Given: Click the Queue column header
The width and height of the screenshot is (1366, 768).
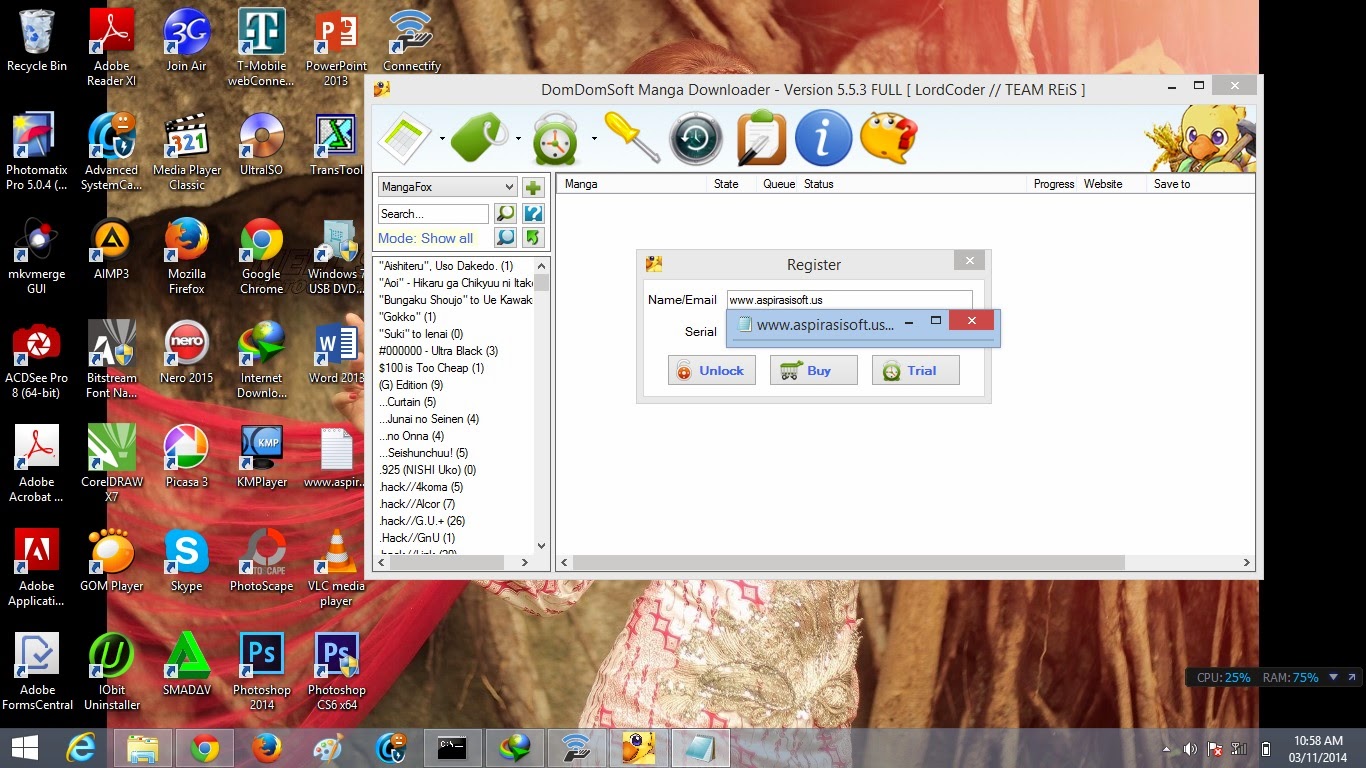Looking at the screenshot, I should (x=777, y=184).
